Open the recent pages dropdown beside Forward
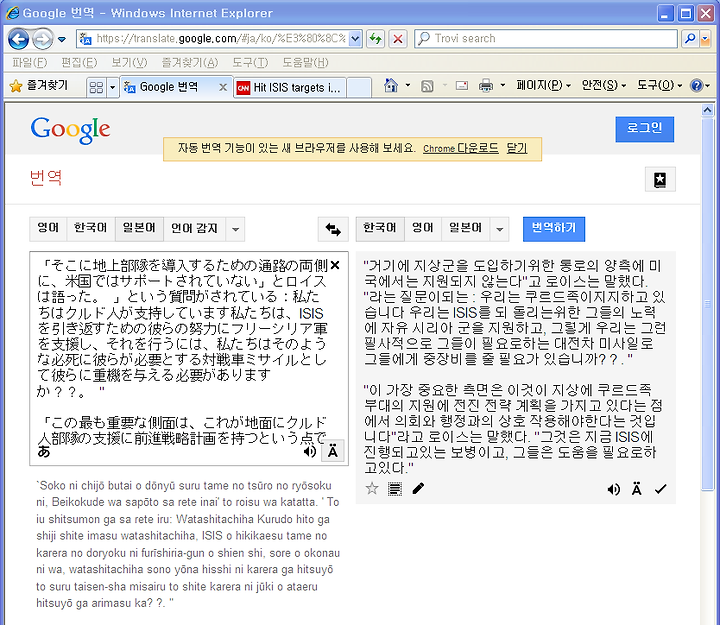The height and width of the screenshot is (625, 720). (62, 39)
